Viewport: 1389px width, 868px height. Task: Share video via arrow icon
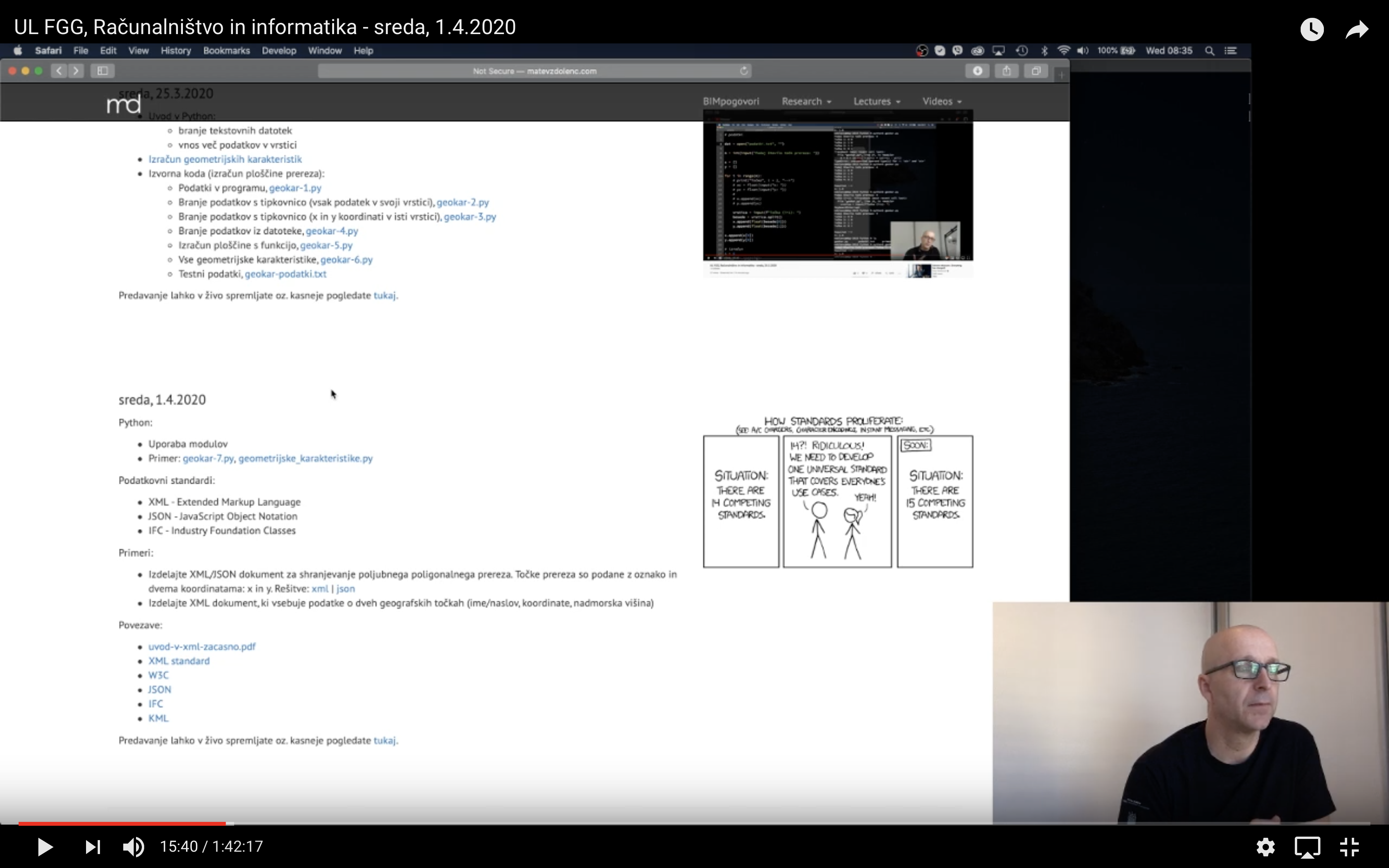click(x=1358, y=29)
